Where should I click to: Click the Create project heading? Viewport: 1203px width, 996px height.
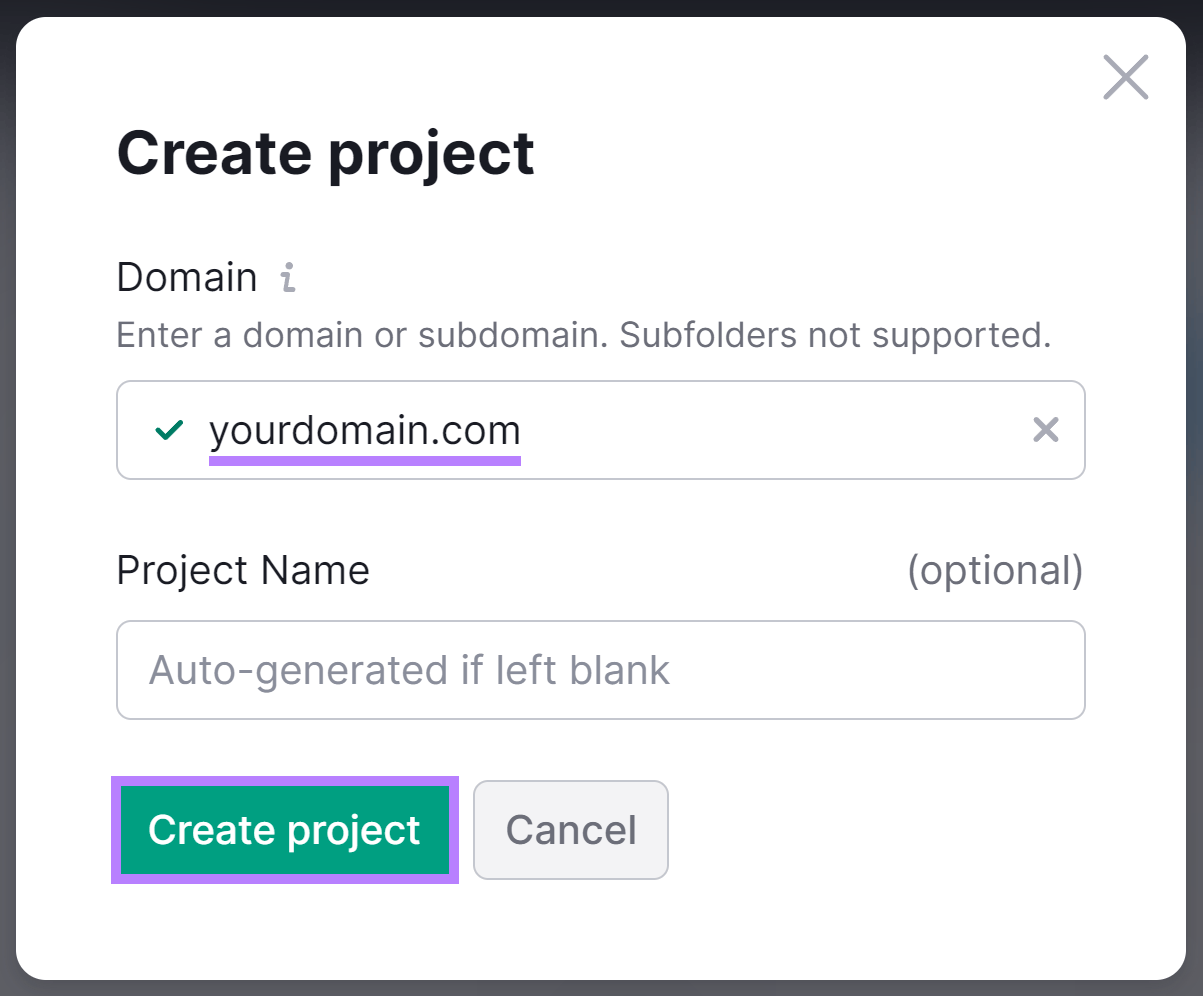point(326,152)
